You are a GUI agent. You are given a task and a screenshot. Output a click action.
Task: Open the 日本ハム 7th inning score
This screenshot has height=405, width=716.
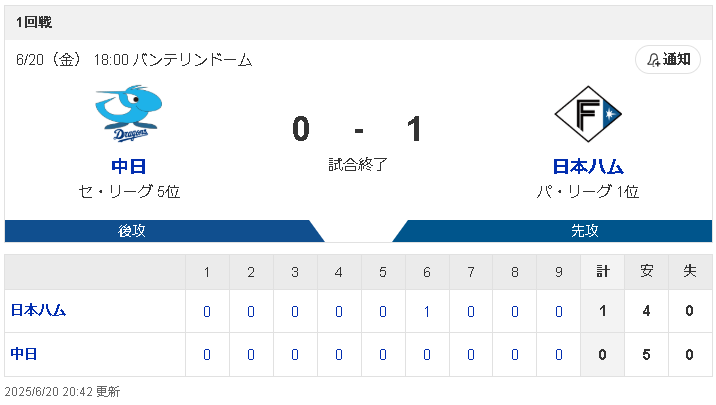coord(471,311)
